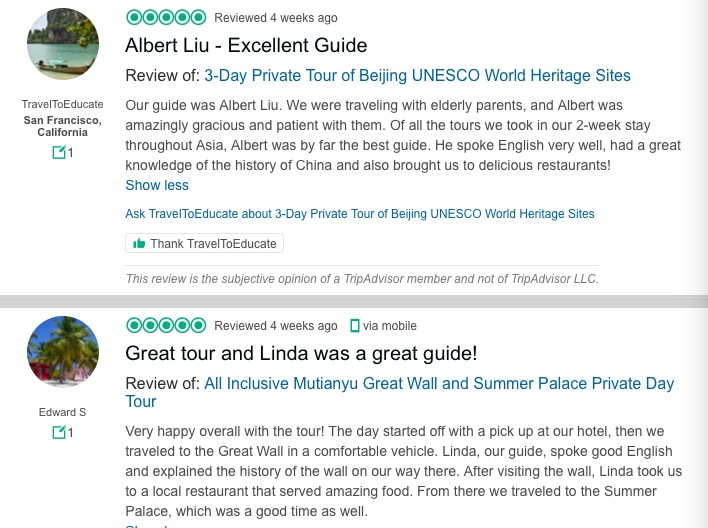The width and height of the screenshot is (708, 528).
Task: Ask TravelToEducate about the Beijing tour
Action: [x=360, y=214]
